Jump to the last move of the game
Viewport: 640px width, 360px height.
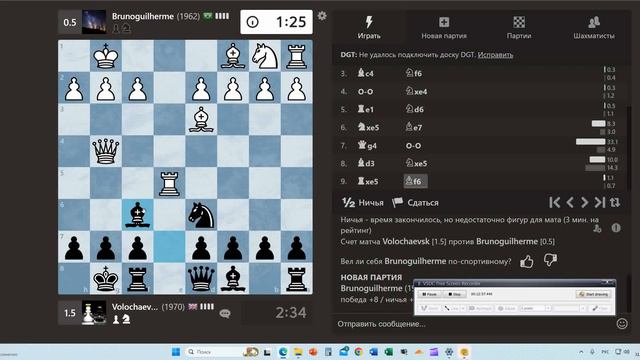(x=599, y=202)
